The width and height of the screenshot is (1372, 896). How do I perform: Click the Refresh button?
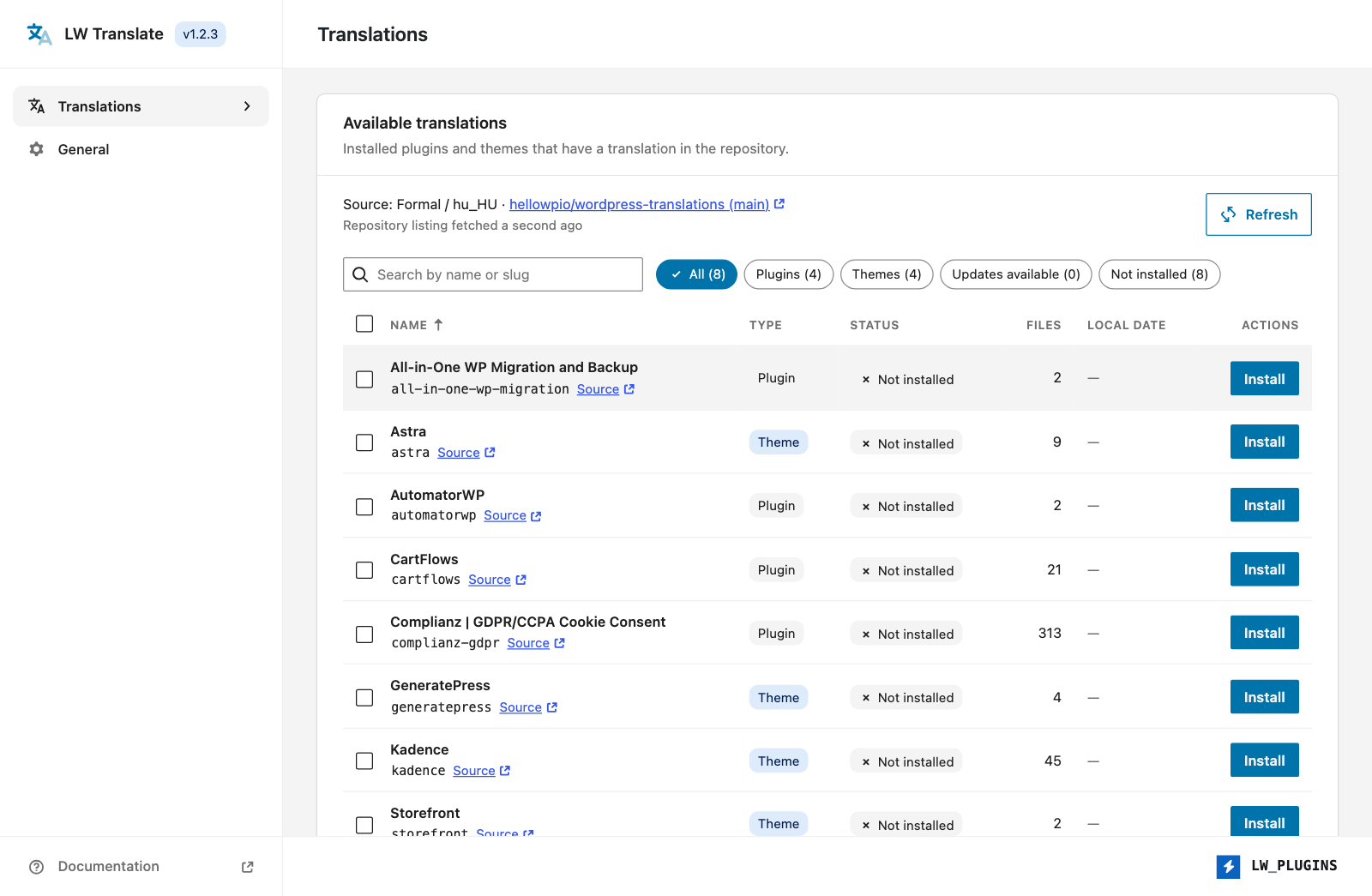(1259, 214)
